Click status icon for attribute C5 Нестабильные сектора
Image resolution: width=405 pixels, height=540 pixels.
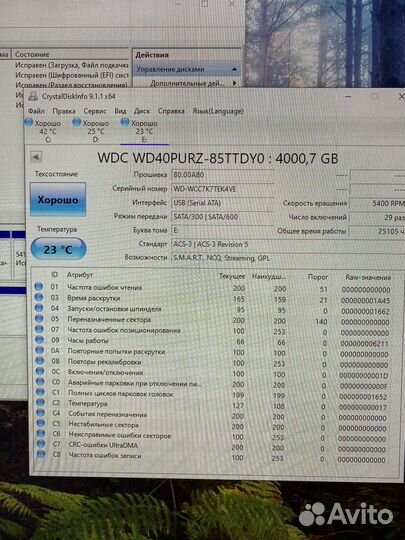pyautogui.click(x=41, y=423)
